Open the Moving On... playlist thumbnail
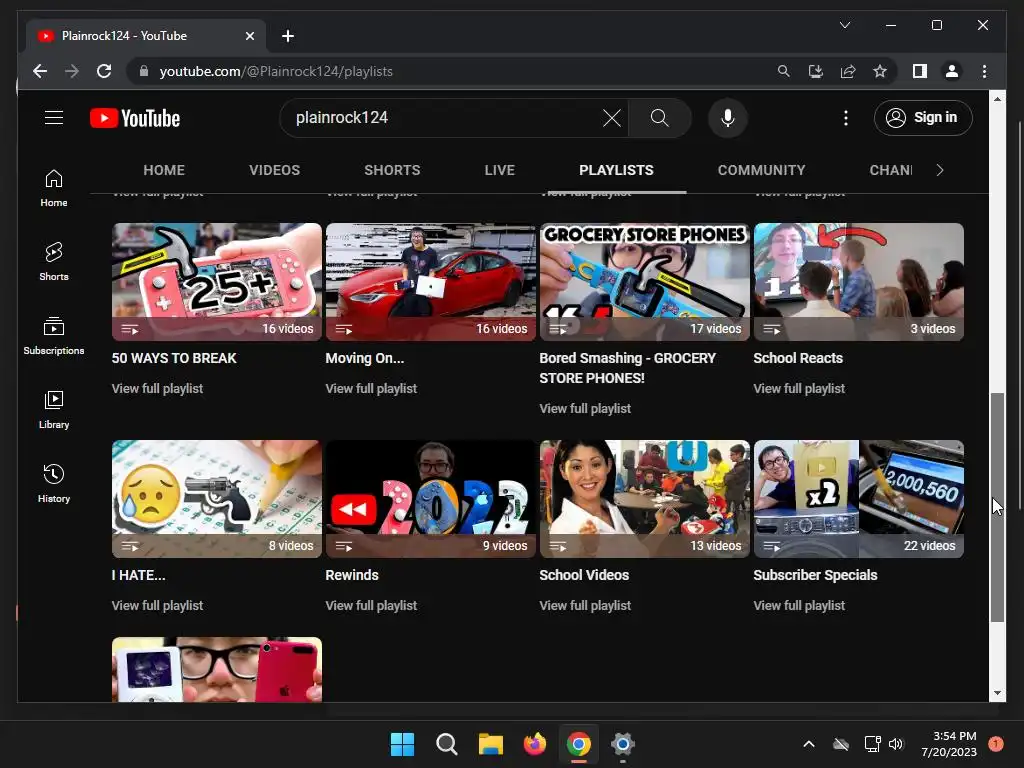Image resolution: width=1024 pixels, height=768 pixels. 430,281
